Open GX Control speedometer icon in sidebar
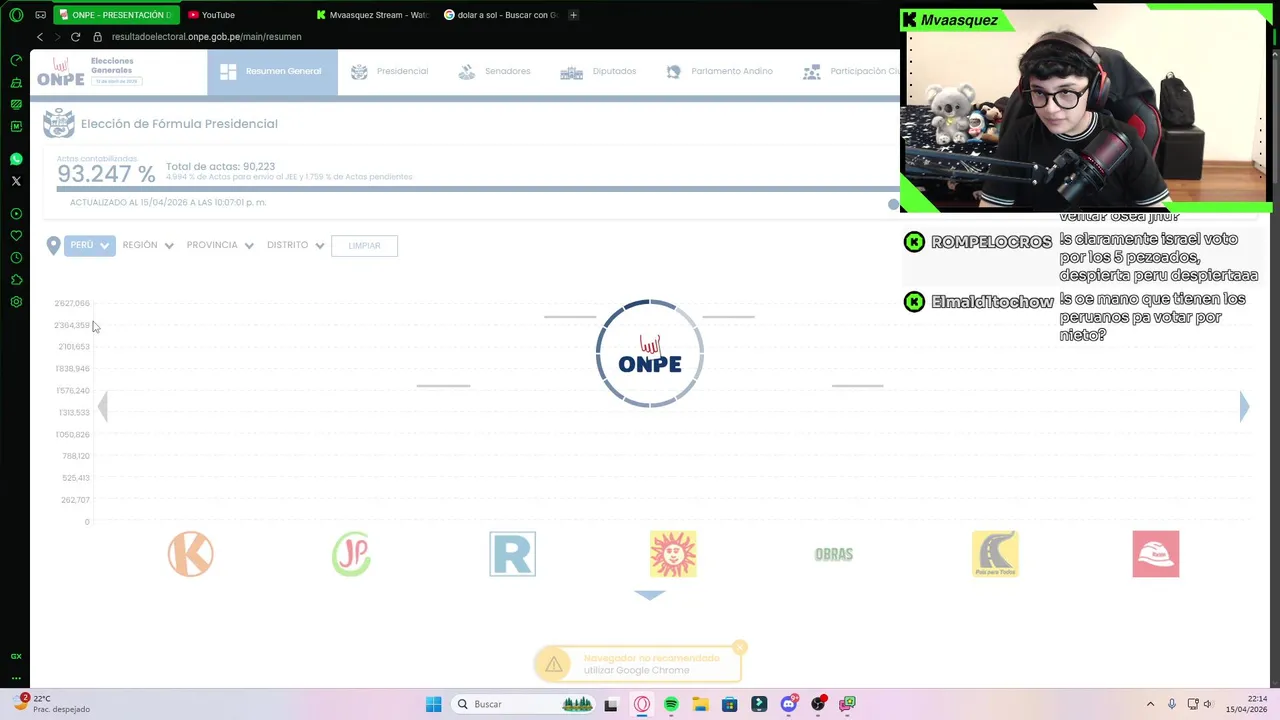Viewport: 1280px width, 720px height. tap(16, 60)
